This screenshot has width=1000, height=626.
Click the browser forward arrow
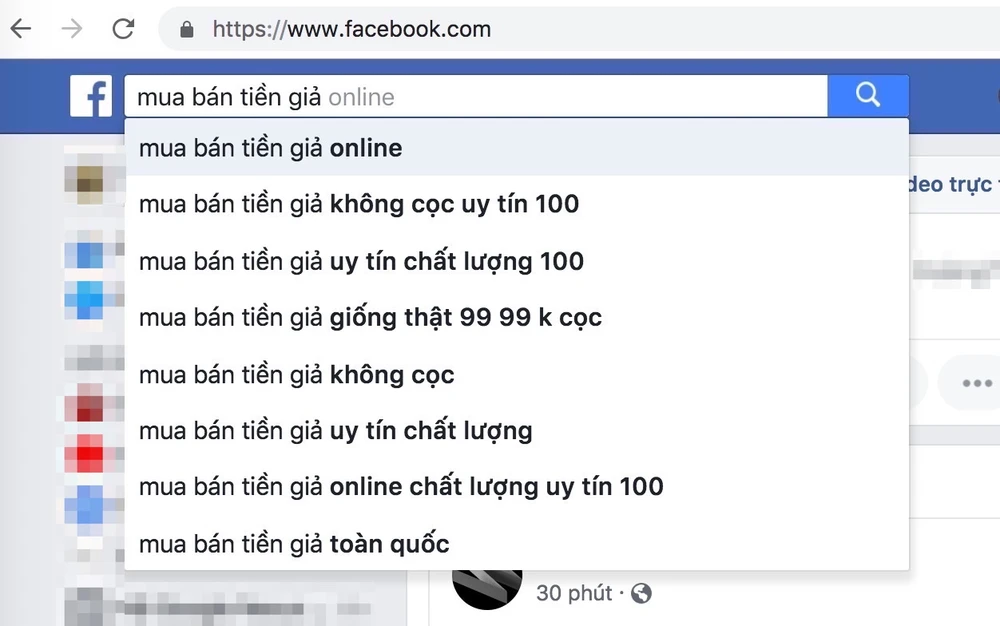[72, 29]
